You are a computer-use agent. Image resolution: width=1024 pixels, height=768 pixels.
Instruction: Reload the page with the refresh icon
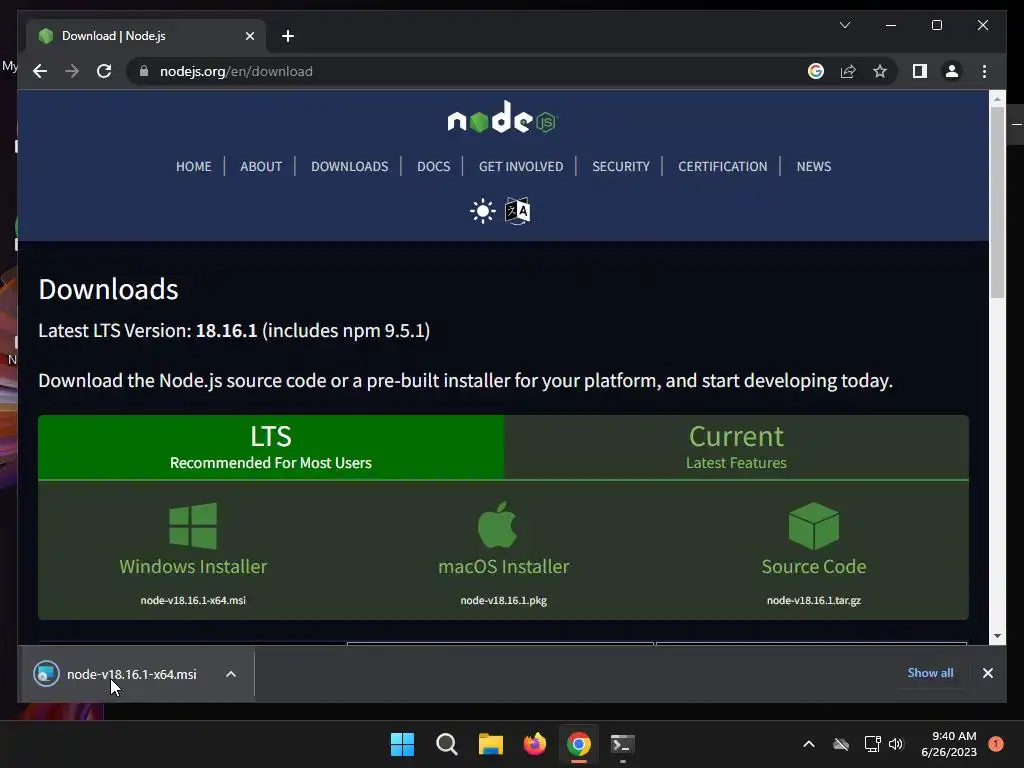pos(104,71)
